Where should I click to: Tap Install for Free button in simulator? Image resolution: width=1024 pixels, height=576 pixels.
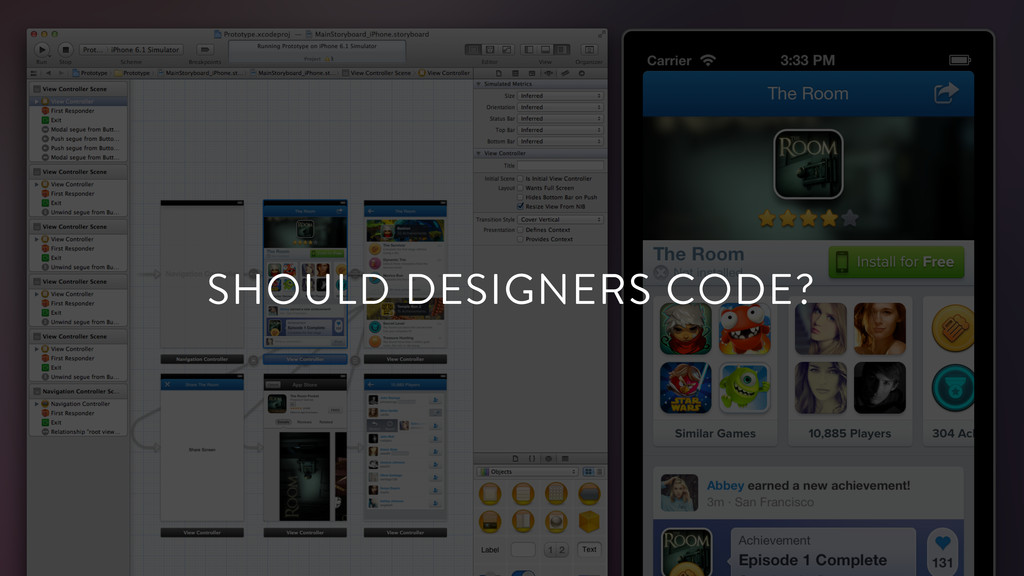[x=896, y=262]
